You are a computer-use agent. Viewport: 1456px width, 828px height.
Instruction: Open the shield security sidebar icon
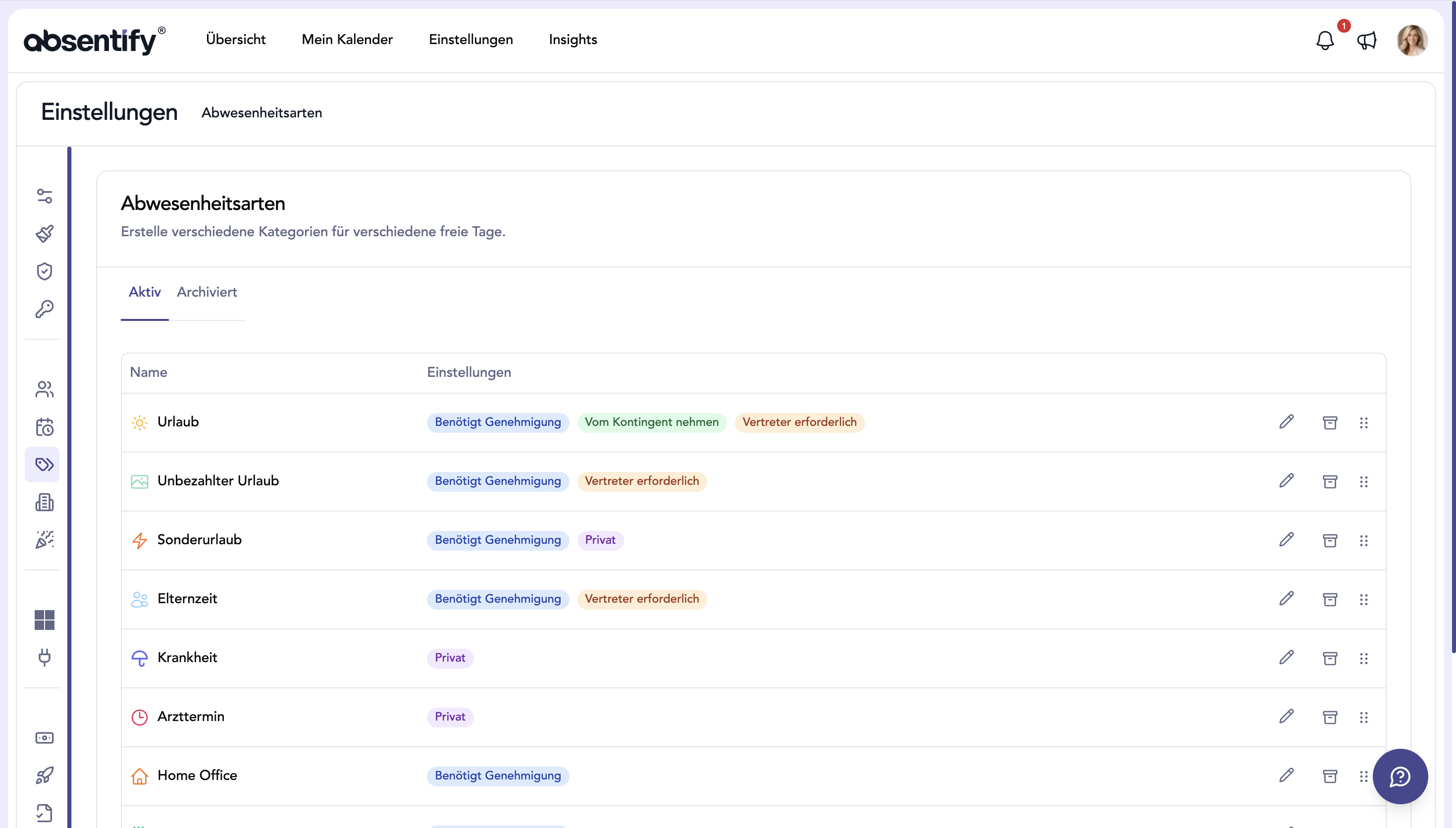(45, 271)
